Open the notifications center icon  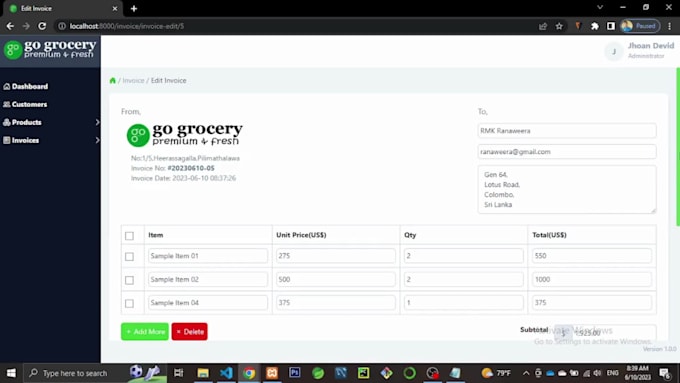pyautogui.click(x=665, y=373)
